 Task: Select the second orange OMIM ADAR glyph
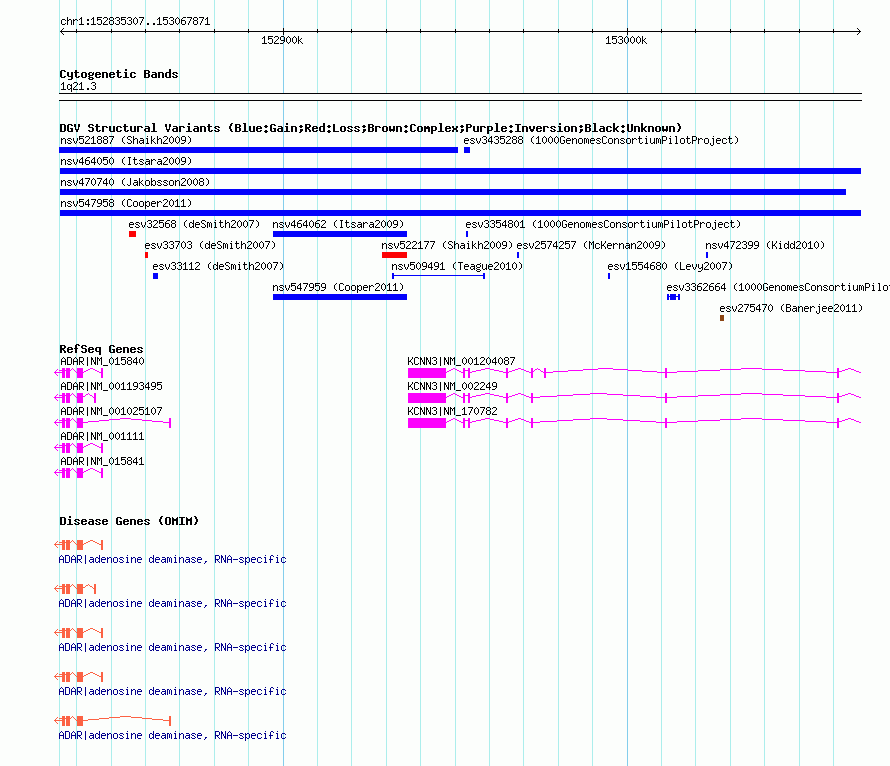click(75, 589)
